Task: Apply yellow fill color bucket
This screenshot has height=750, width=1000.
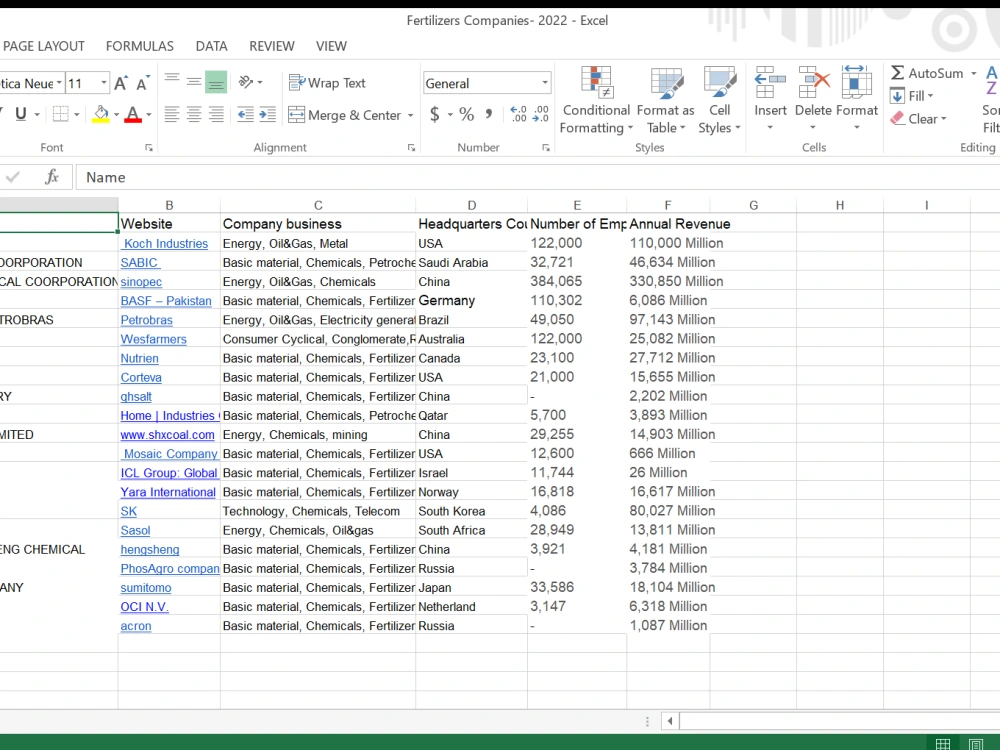Action: [101, 114]
